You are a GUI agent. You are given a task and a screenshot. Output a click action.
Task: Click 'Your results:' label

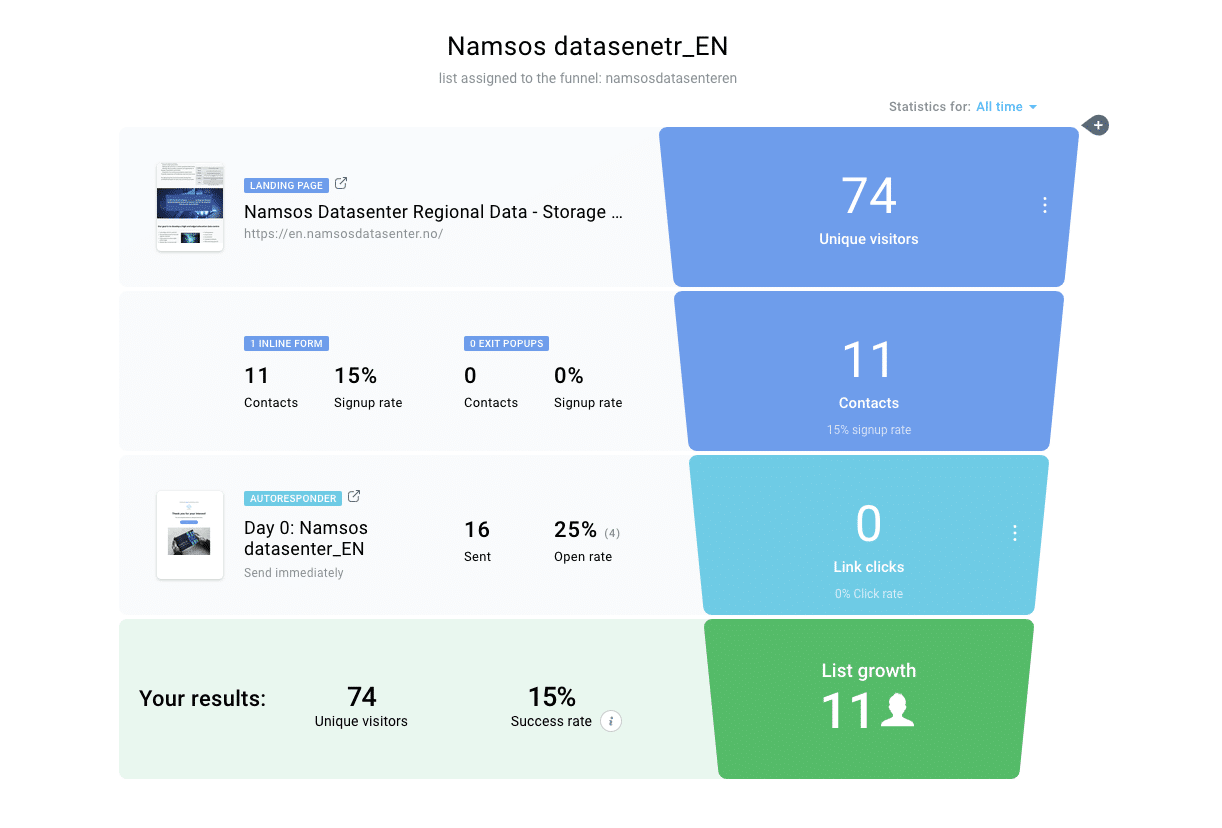pyautogui.click(x=203, y=699)
